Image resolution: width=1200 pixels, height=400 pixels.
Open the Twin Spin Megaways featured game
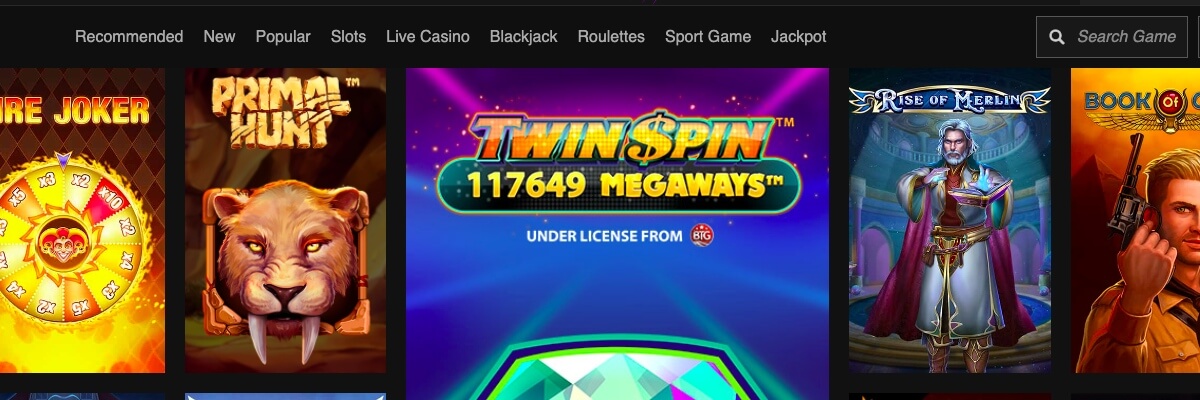(617, 234)
